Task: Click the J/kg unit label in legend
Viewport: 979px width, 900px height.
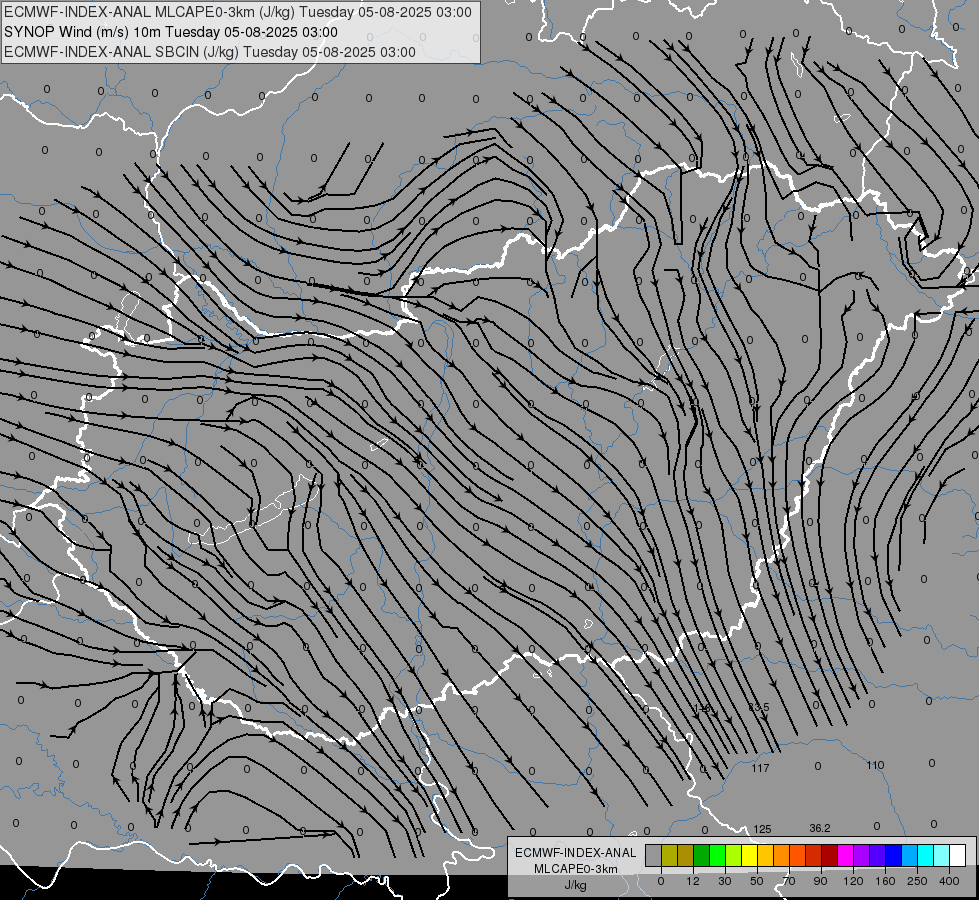Action: tap(576, 885)
